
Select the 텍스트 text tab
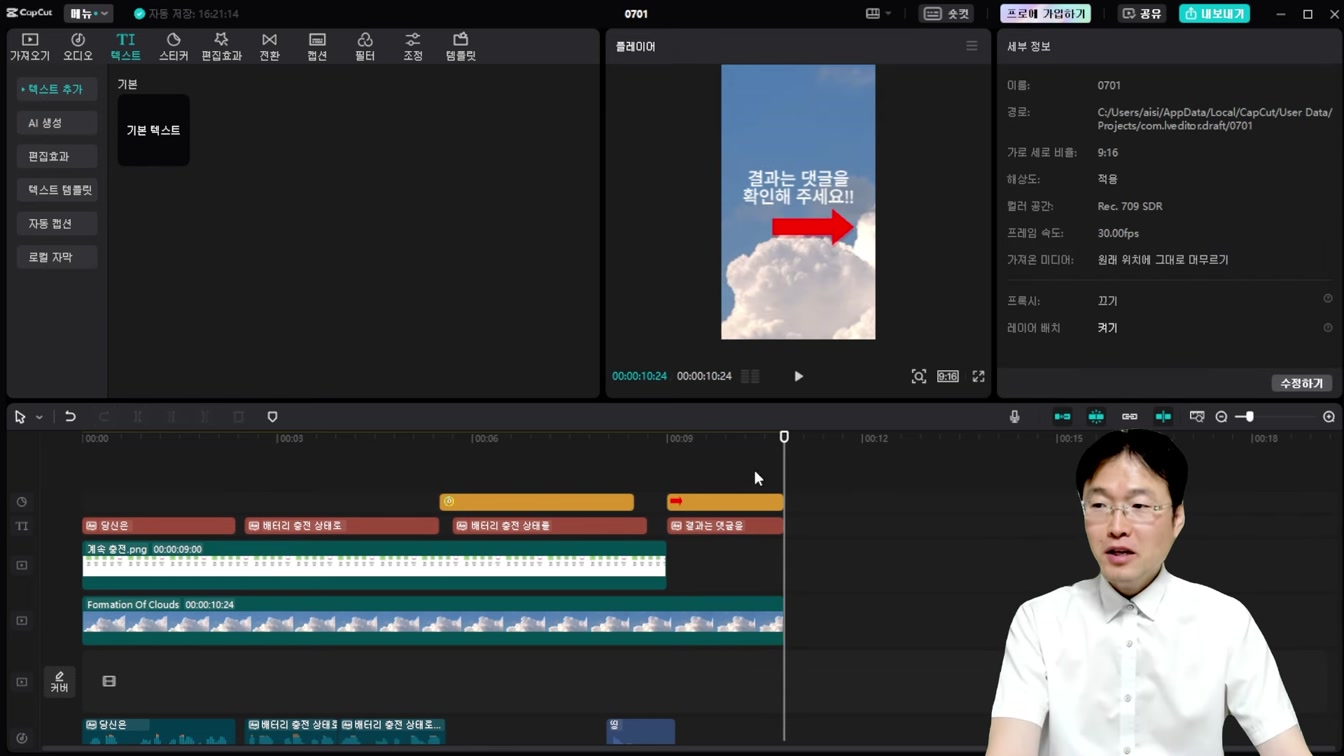[126, 46]
